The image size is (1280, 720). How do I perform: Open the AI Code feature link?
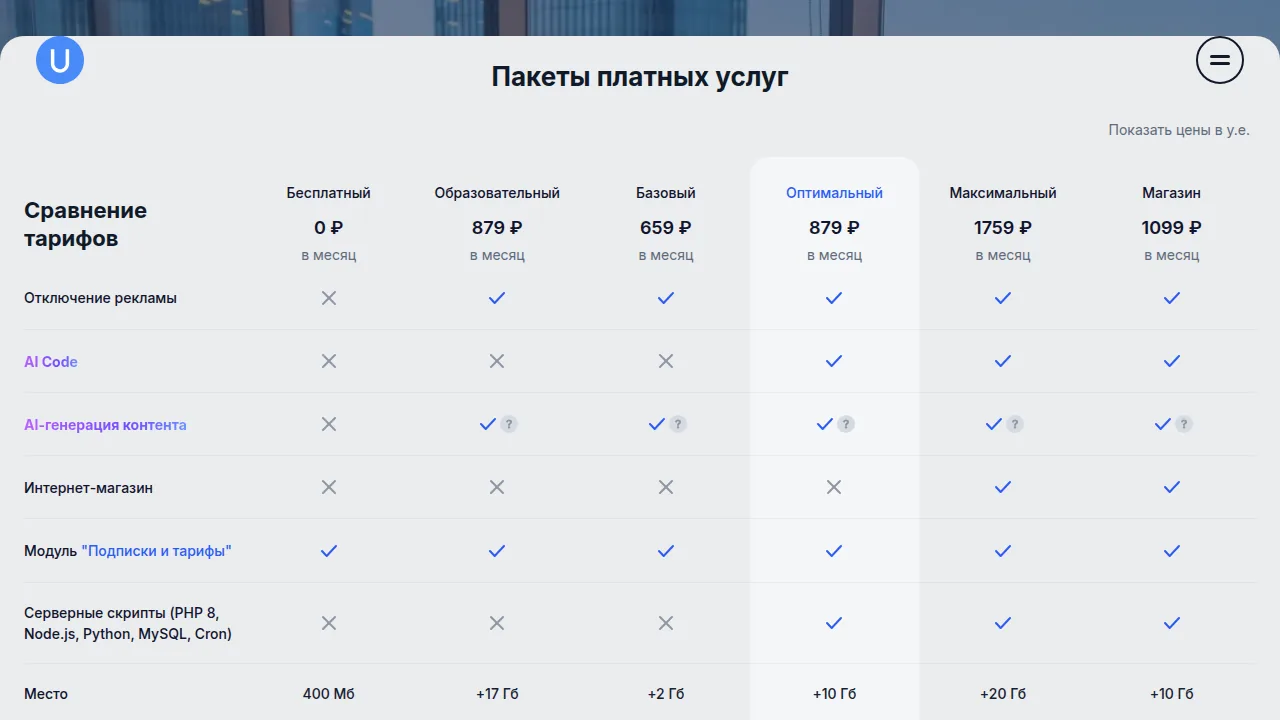(51, 362)
